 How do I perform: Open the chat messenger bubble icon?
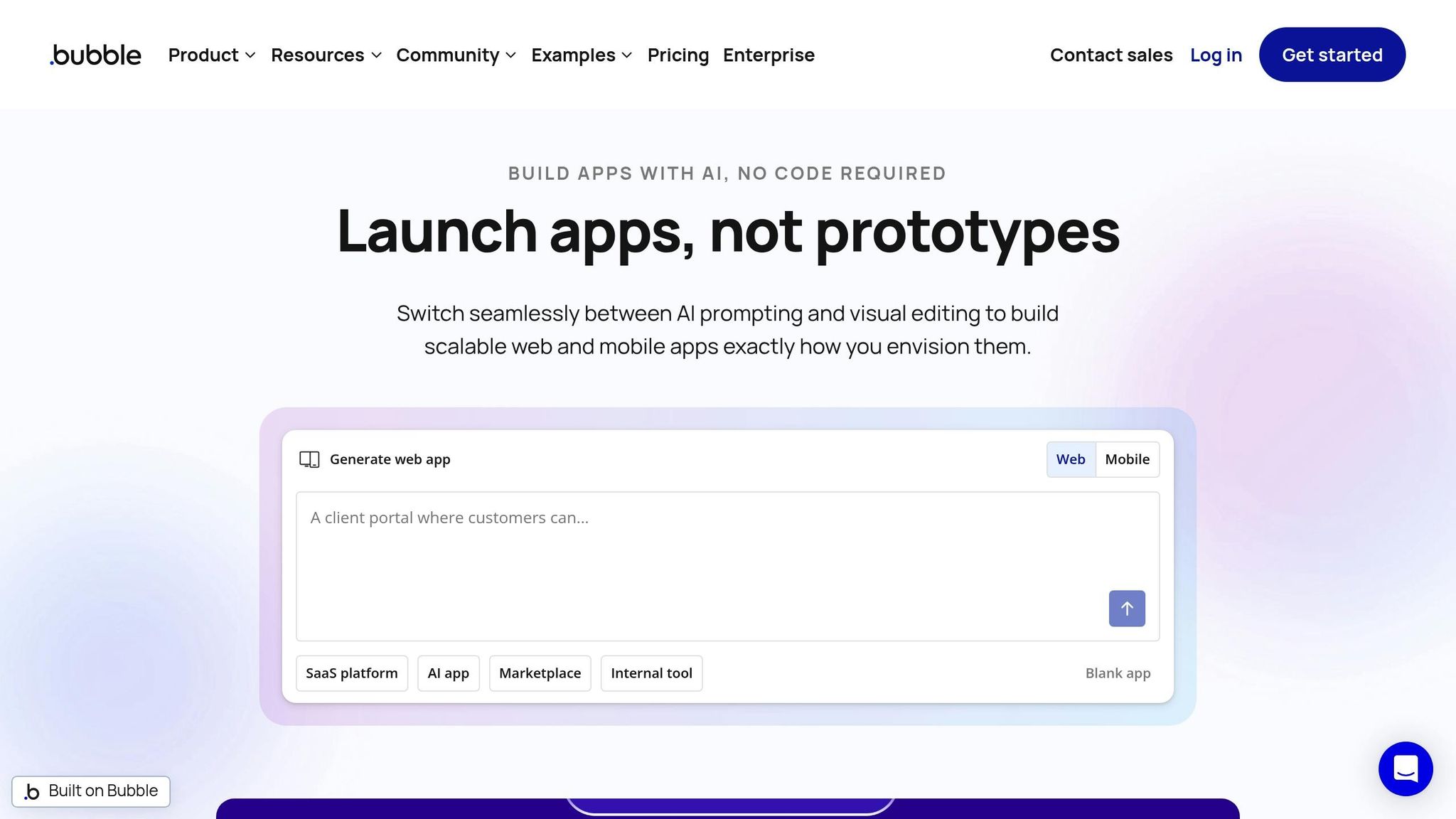click(x=1405, y=769)
